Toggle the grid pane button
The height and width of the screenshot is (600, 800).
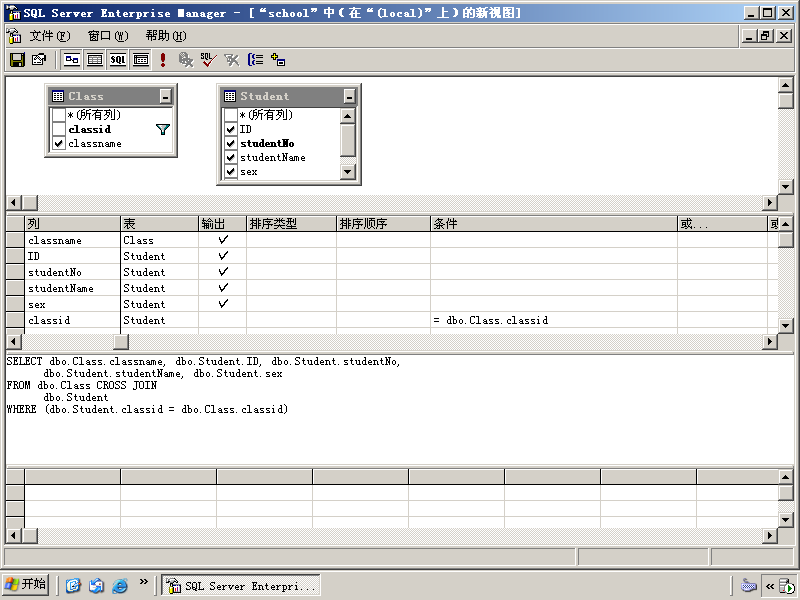[x=95, y=60]
